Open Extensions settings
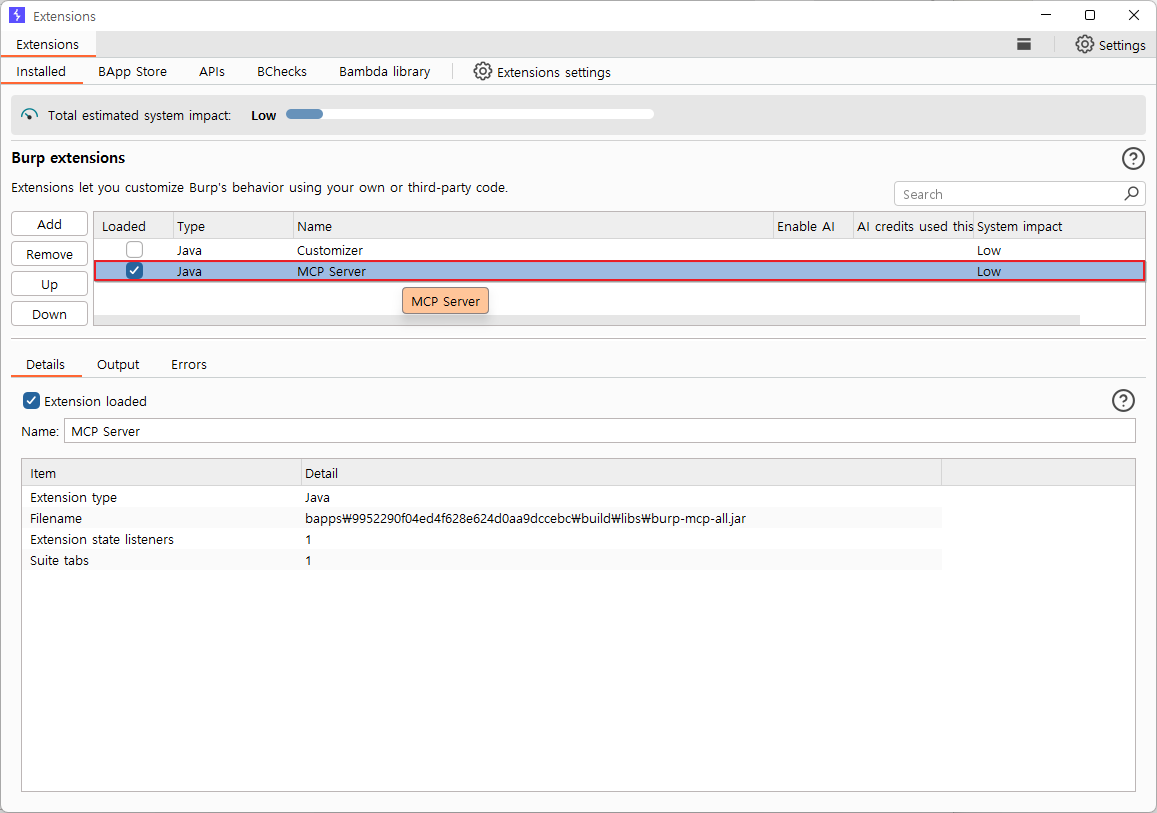This screenshot has width=1157, height=813. tap(542, 72)
